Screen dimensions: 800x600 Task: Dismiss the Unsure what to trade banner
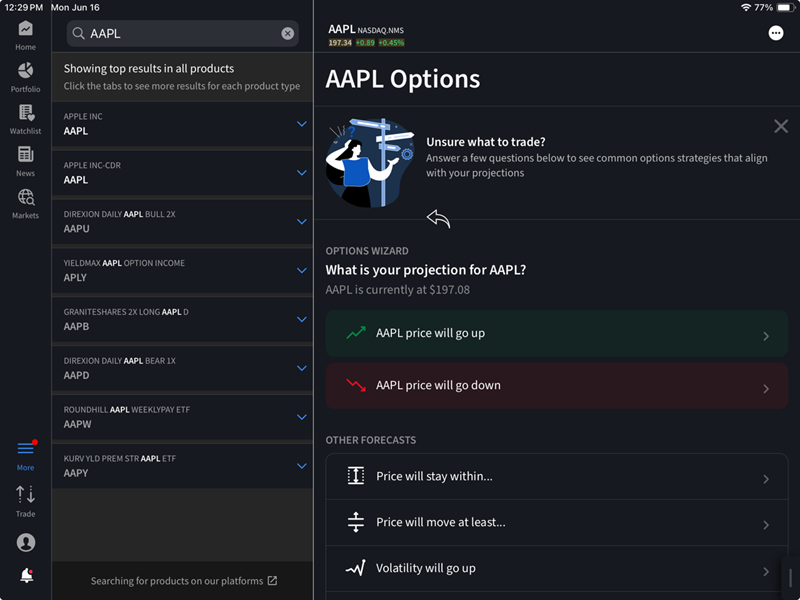pyautogui.click(x=781, y=126)
